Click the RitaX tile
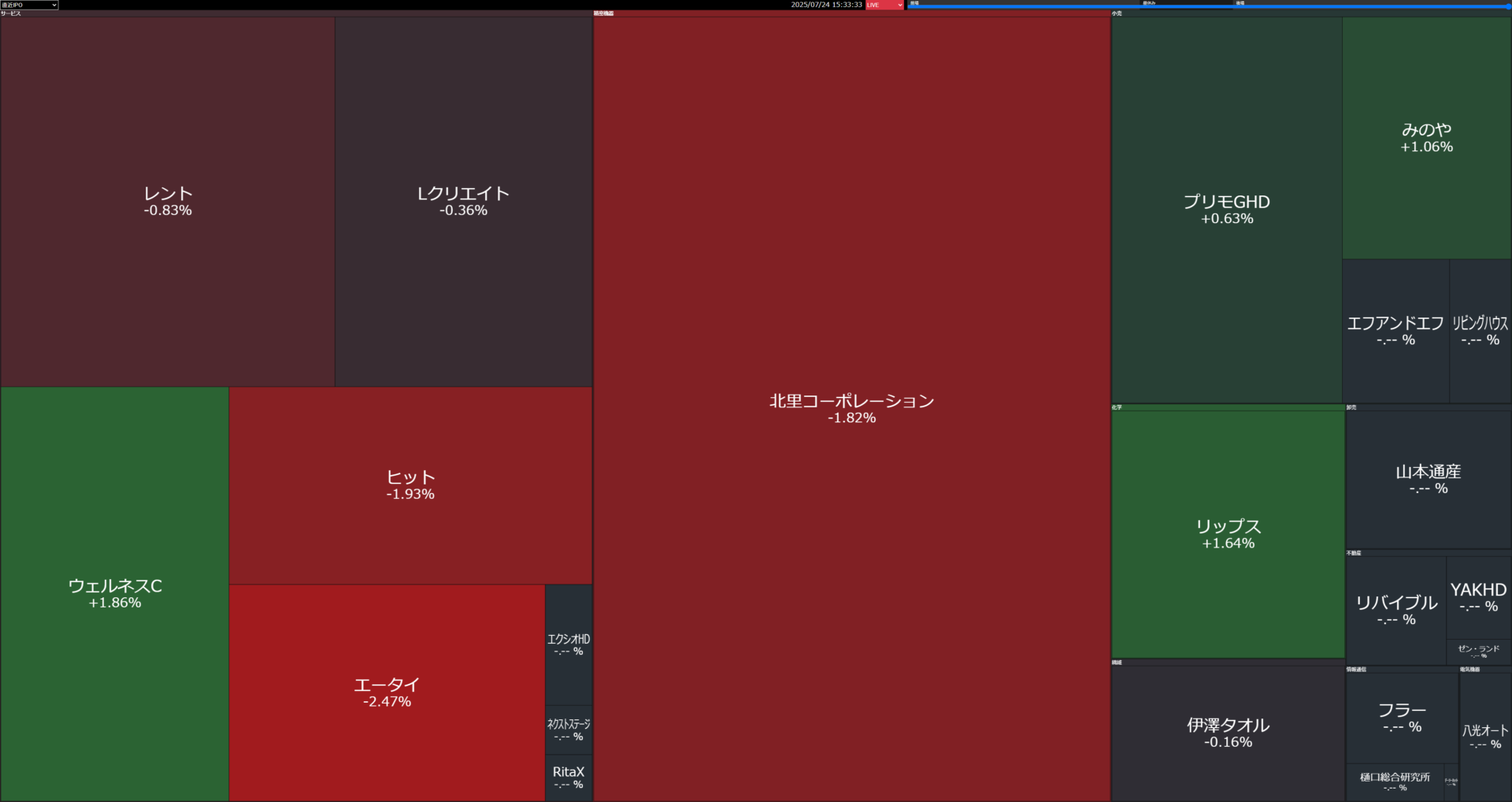The width and height of the screenshot is (1512, 802). [x=569, y=778]
